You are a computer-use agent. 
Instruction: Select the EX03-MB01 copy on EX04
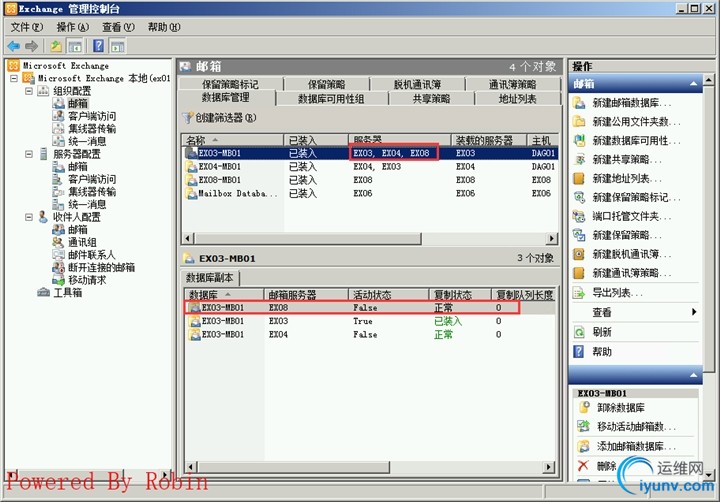370,334
